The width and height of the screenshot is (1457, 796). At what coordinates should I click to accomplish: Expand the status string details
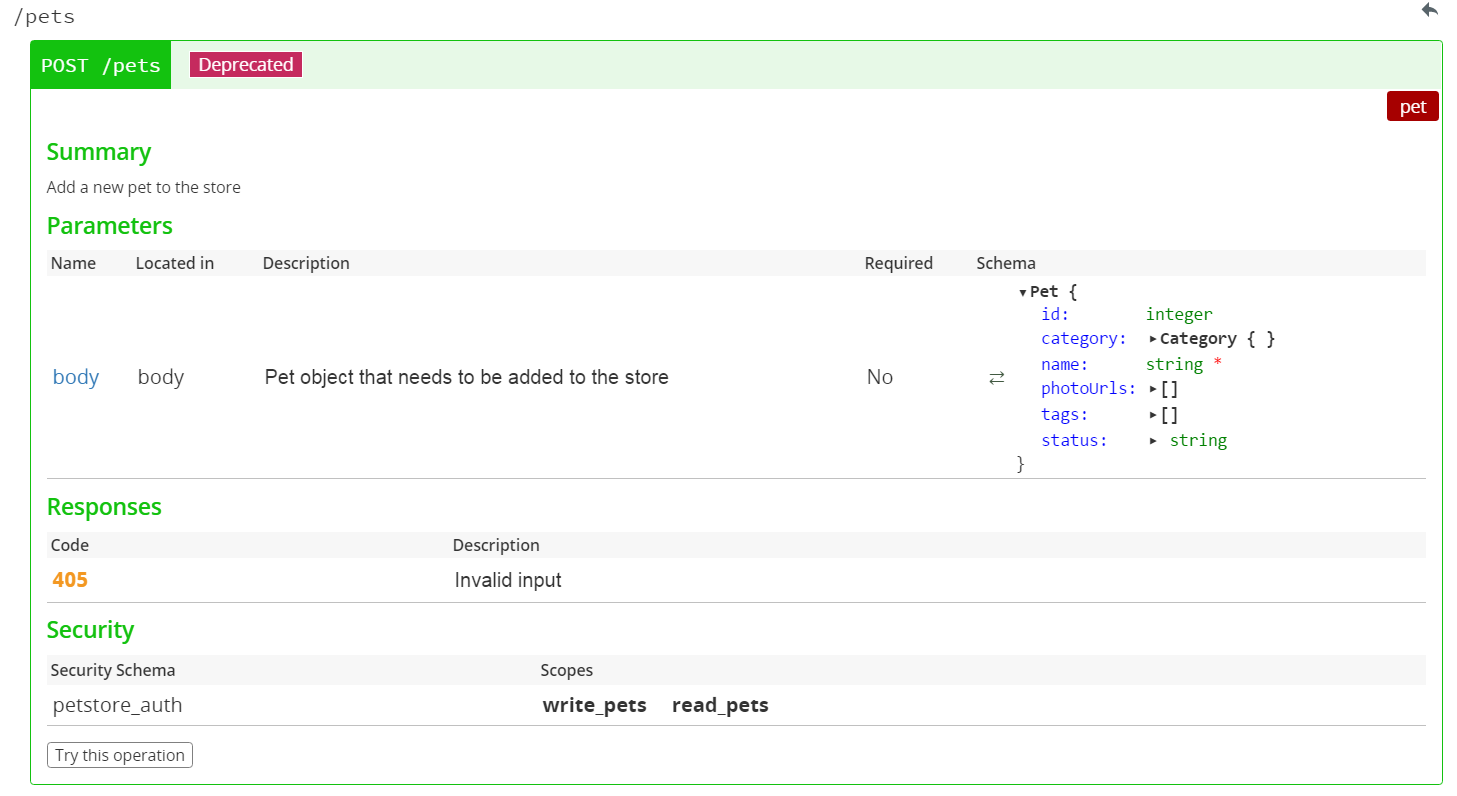1153,441
